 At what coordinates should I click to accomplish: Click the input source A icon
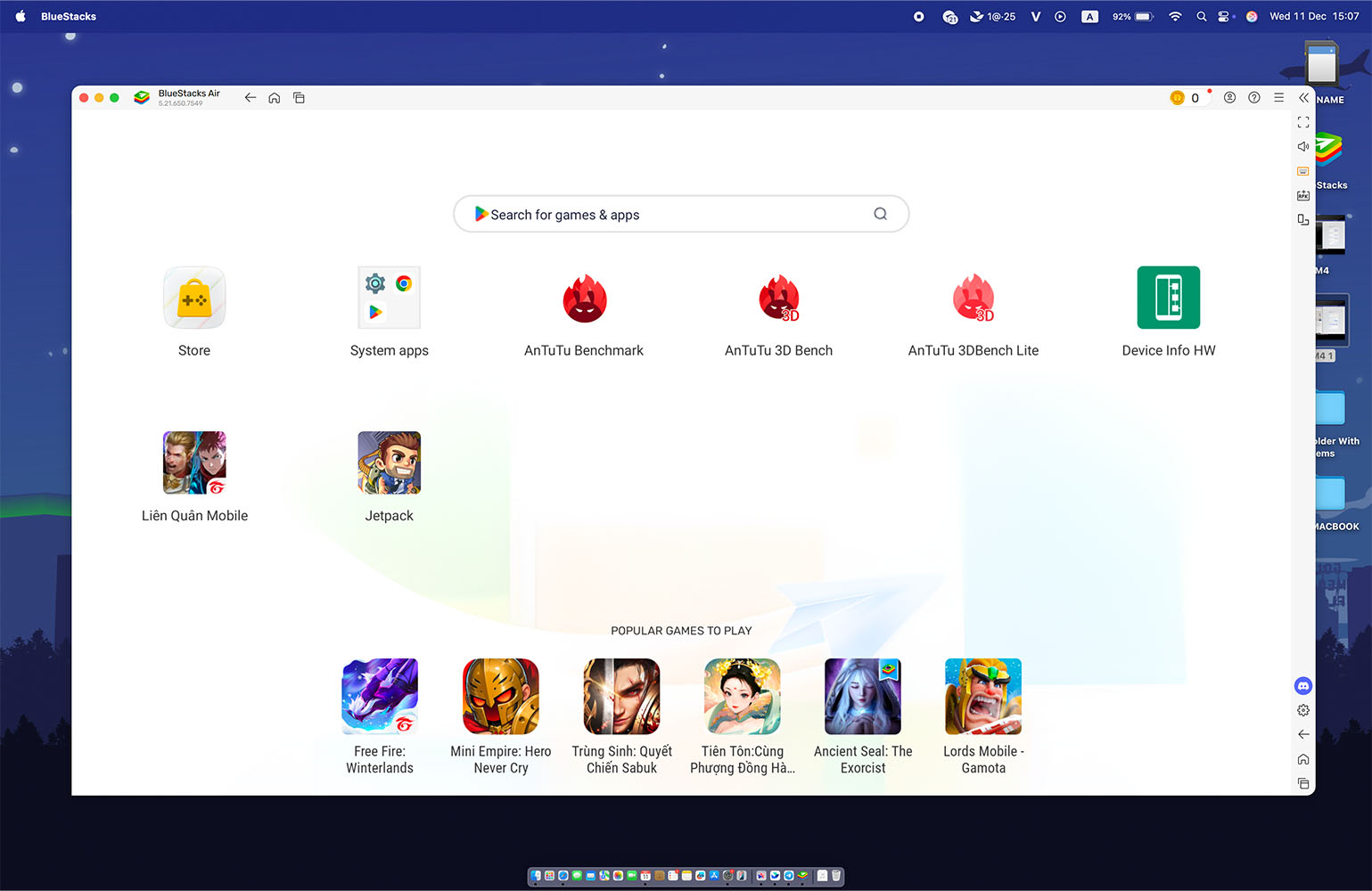click(x=1089, y=16)
